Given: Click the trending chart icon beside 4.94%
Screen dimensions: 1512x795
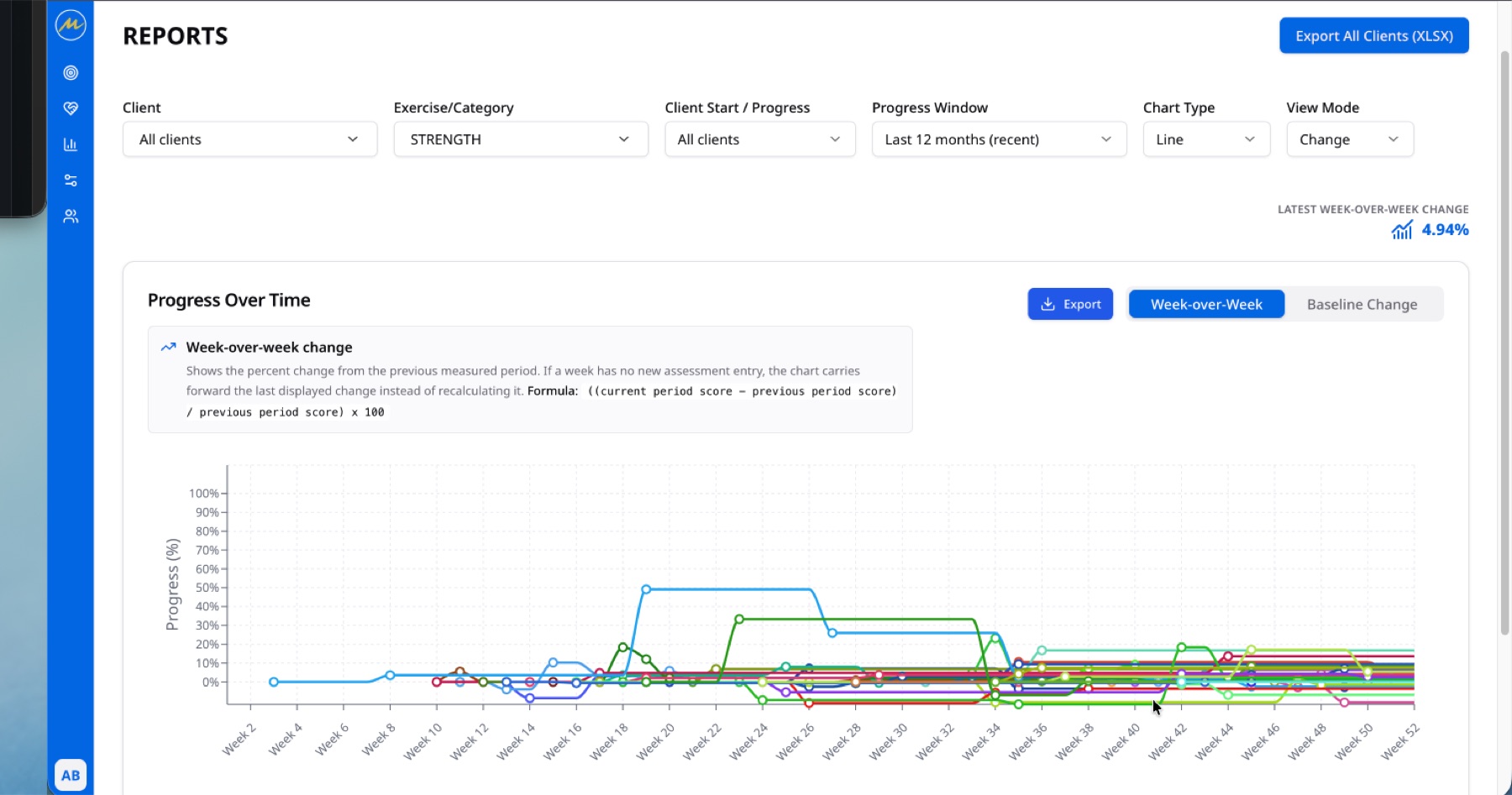Looking at the screenshot, I should pyautogui.click(x=1402, y=230).
